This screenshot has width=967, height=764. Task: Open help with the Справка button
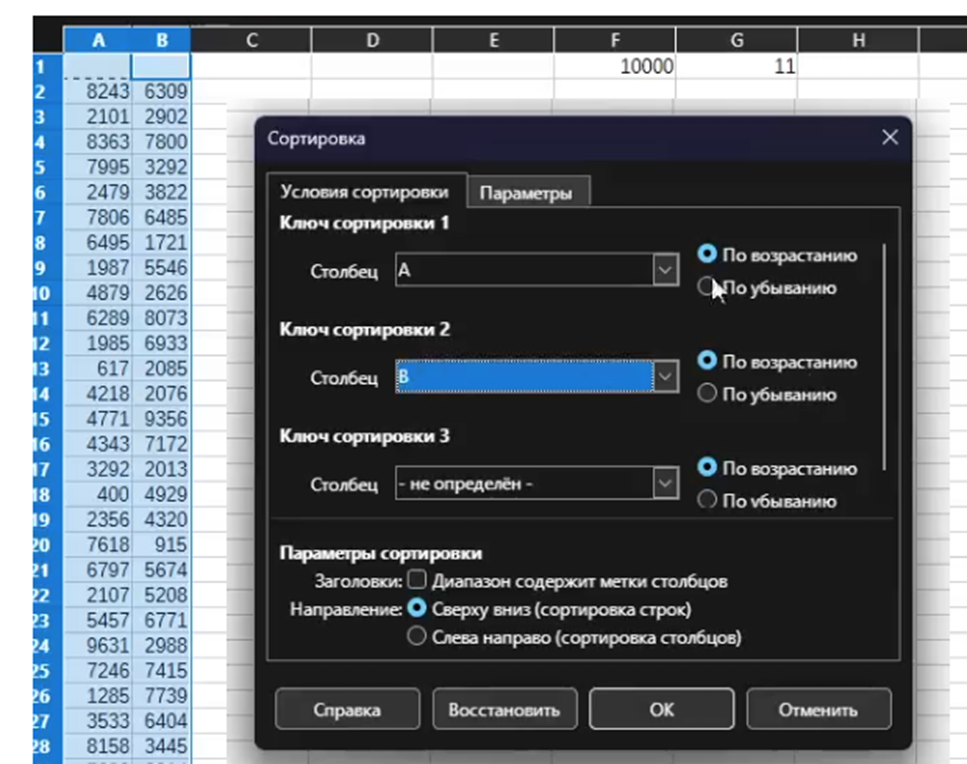[x=347, y=710]
